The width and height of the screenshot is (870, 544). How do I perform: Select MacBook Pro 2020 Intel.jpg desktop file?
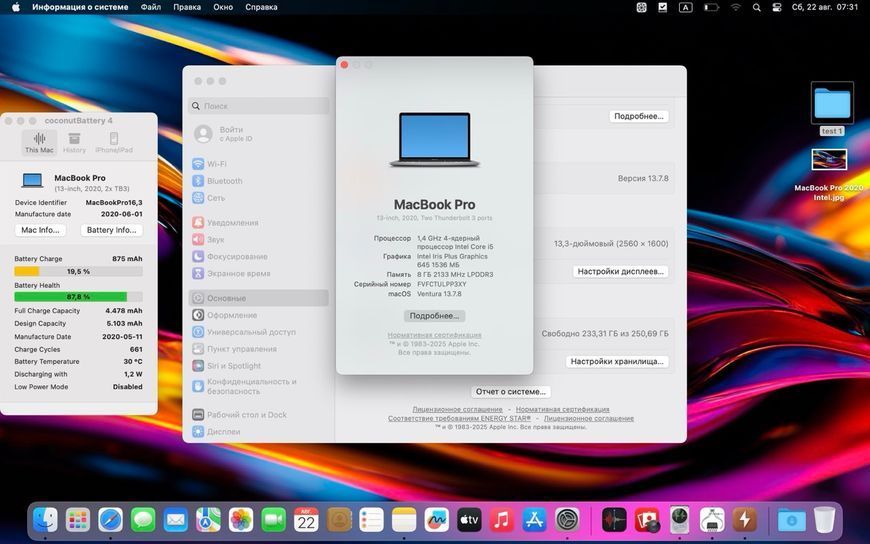829,175
